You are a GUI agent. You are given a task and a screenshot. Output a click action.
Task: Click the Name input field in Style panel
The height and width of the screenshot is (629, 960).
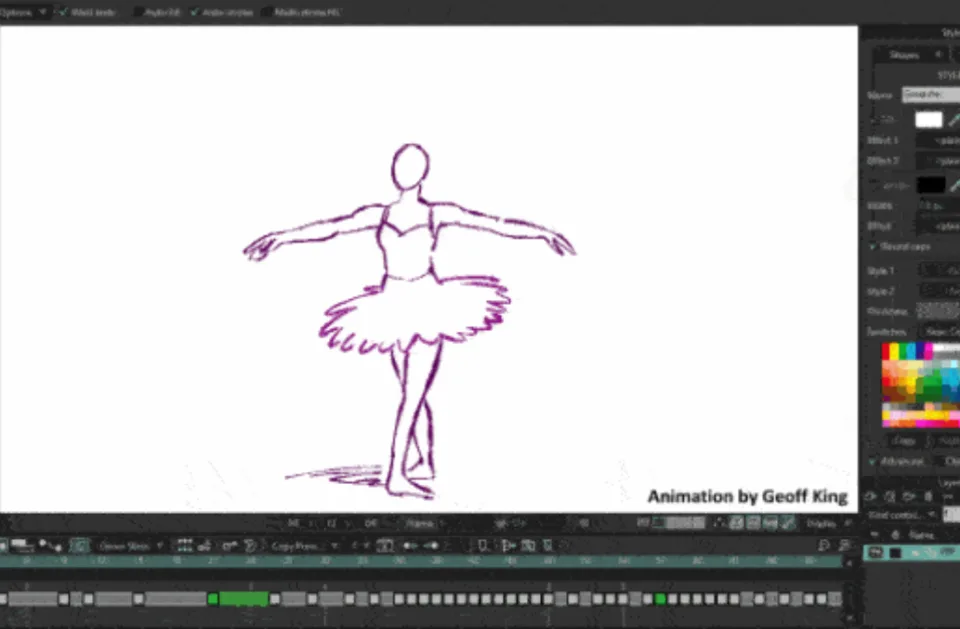(931, 94)
